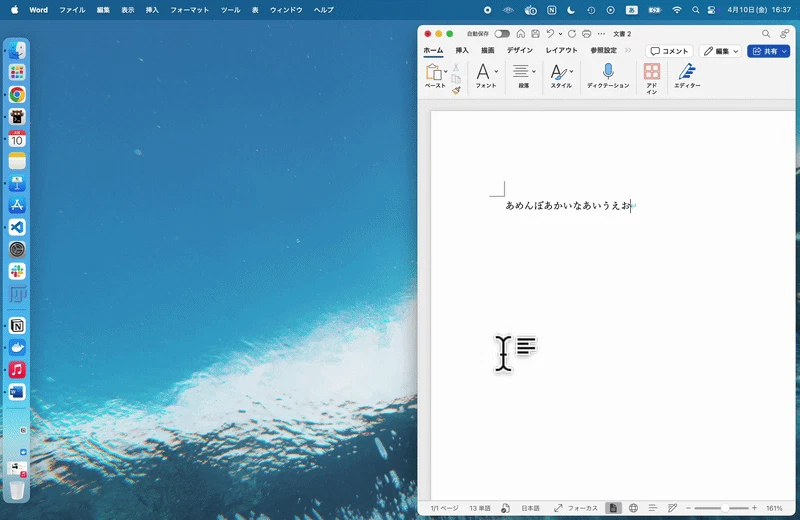800x520 pixels.
Task: Click the 日本語 language indicator in the status bar
Action: [530, 508]
